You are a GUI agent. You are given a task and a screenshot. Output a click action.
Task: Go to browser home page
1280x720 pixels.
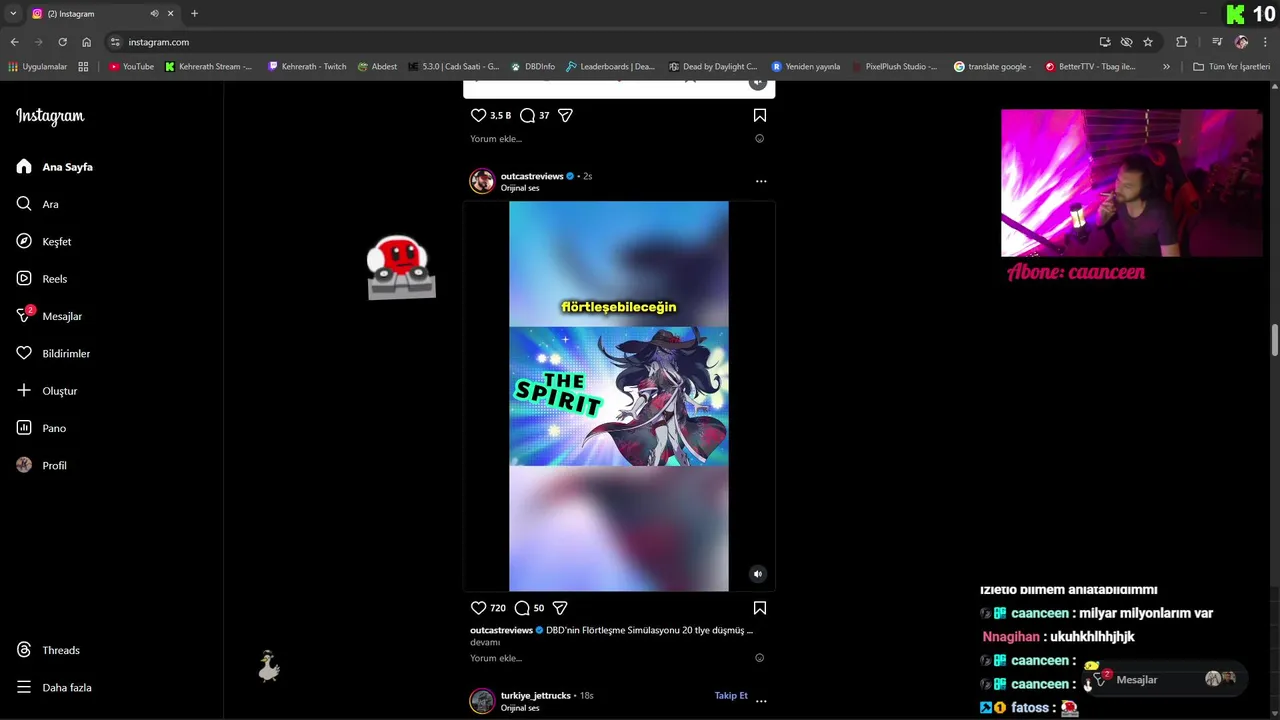87,42
